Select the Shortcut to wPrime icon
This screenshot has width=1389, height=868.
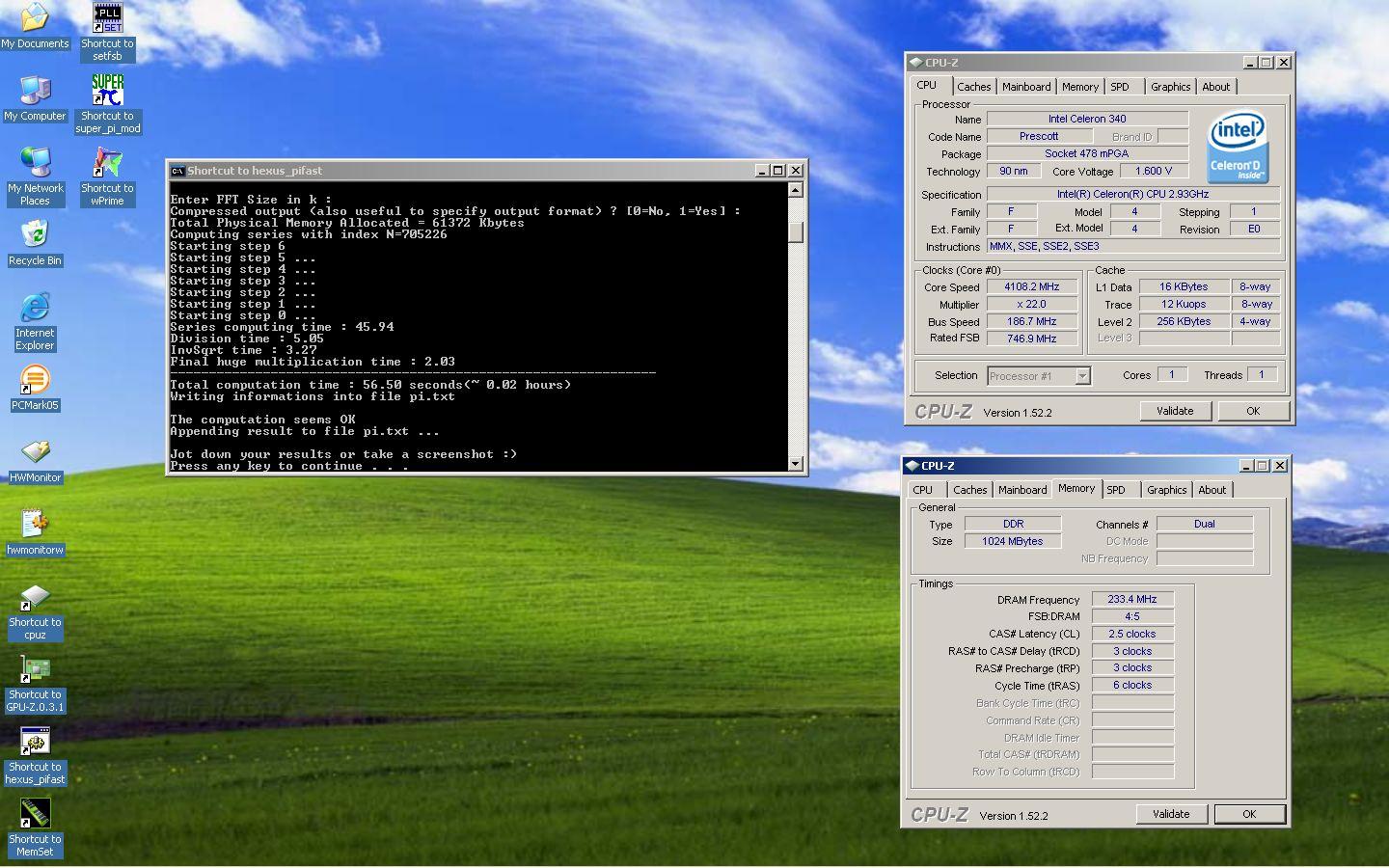point(107,176)
